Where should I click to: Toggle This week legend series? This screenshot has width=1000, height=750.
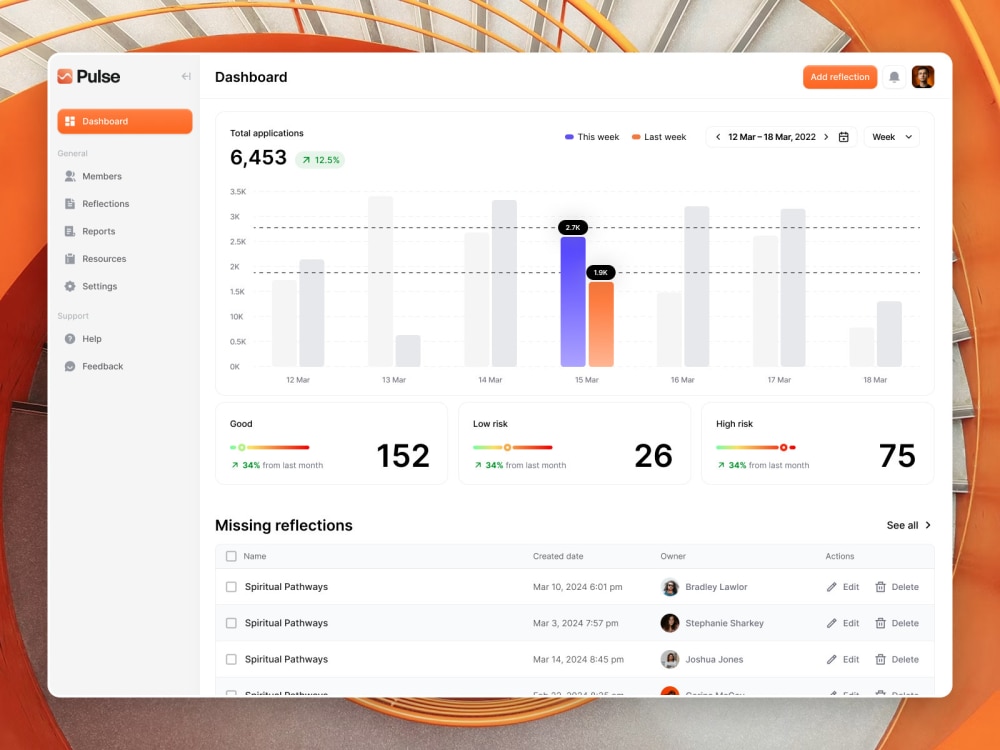click(x=592, y=137)
